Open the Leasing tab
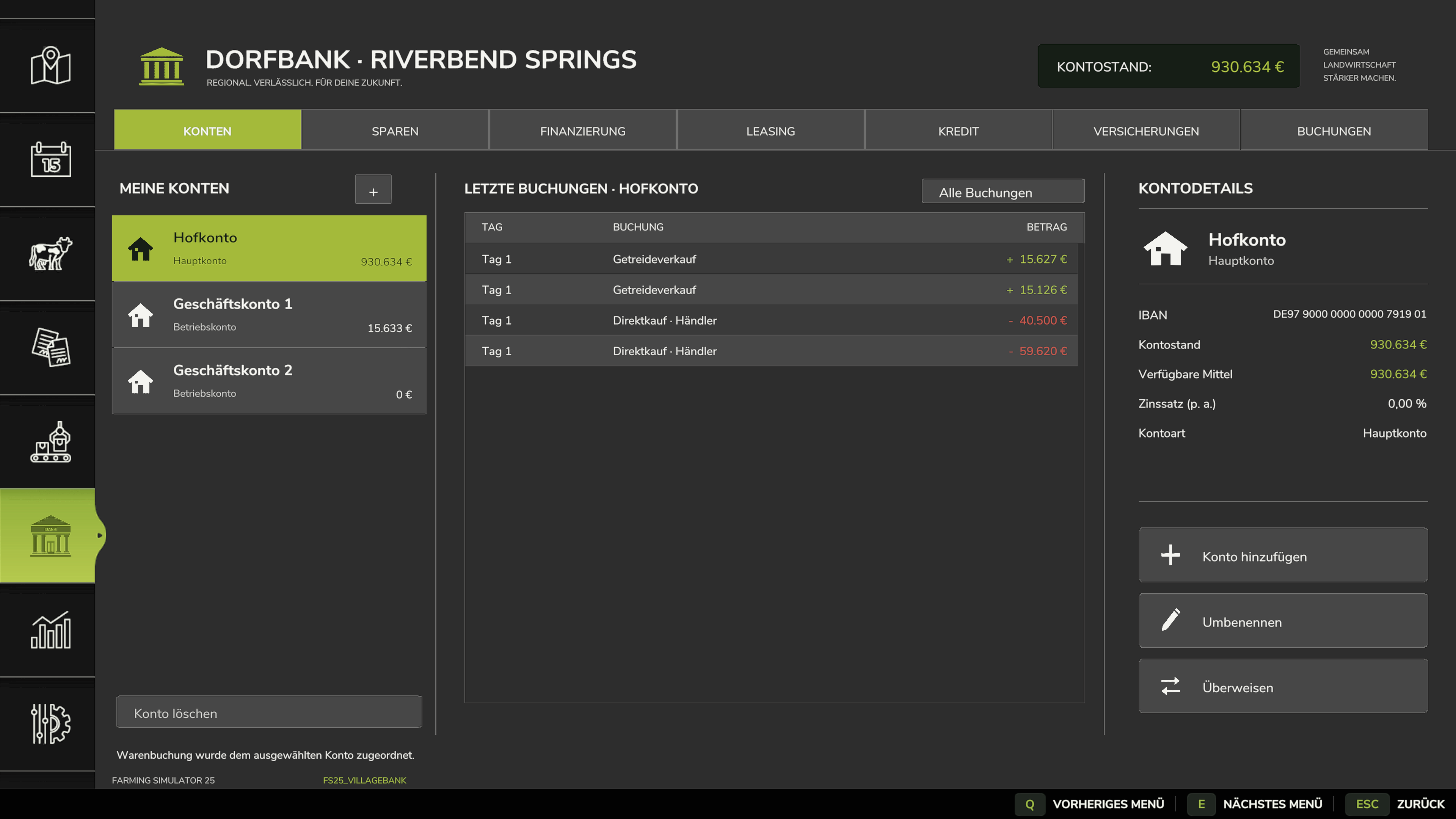 [770, 129]
